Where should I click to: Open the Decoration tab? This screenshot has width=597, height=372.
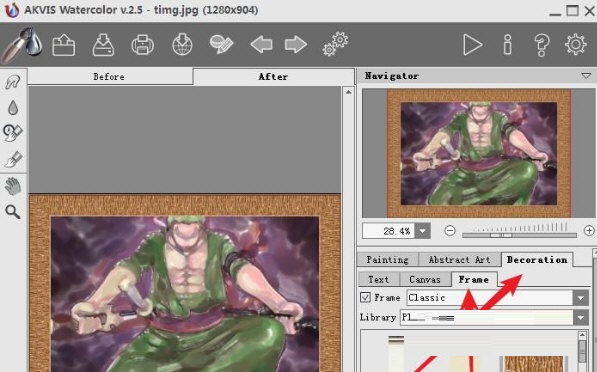537,260
